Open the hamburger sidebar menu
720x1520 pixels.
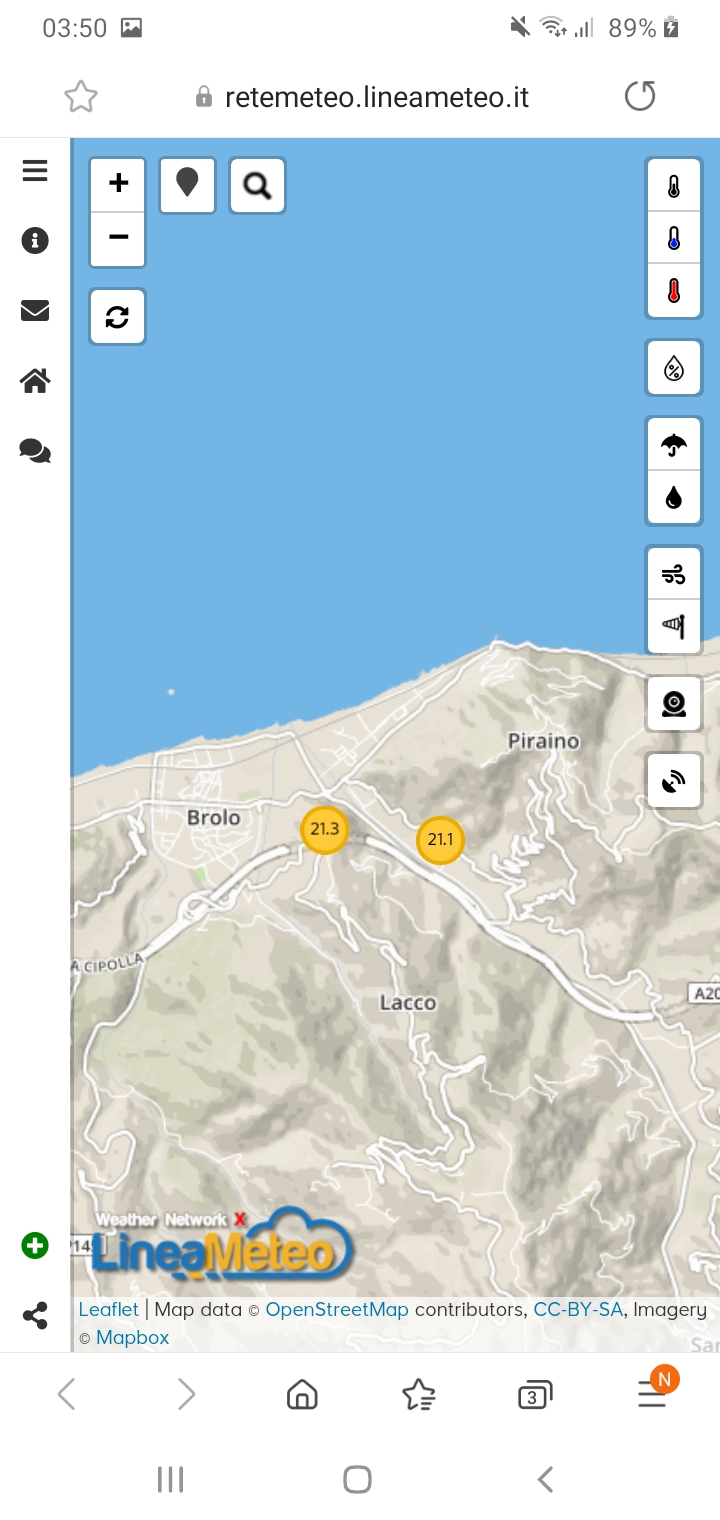pyautogui.click(x=35, y=171)
